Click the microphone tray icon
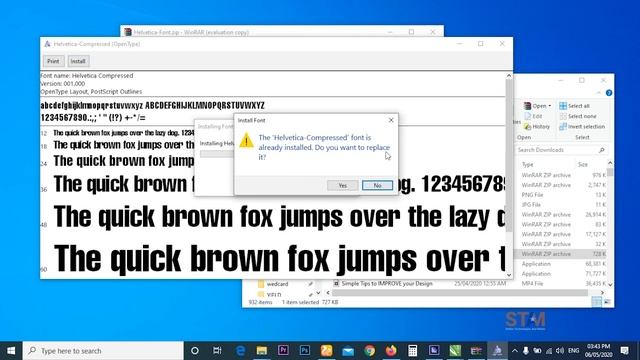 (526, 351)
